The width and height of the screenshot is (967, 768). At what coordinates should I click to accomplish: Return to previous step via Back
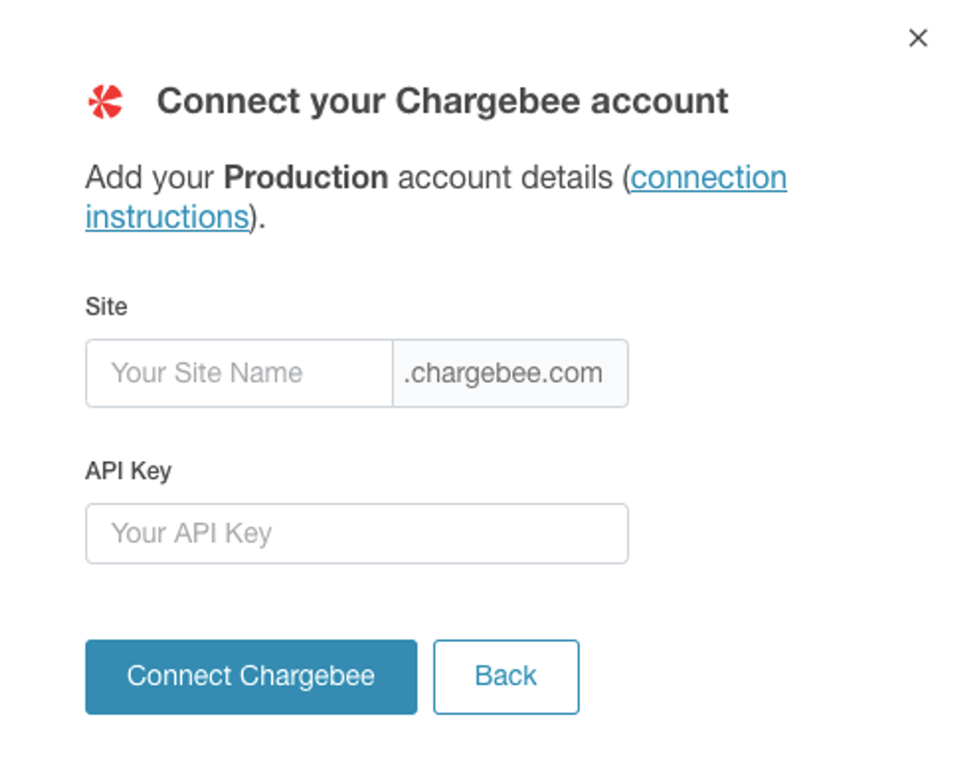point(506,677)
